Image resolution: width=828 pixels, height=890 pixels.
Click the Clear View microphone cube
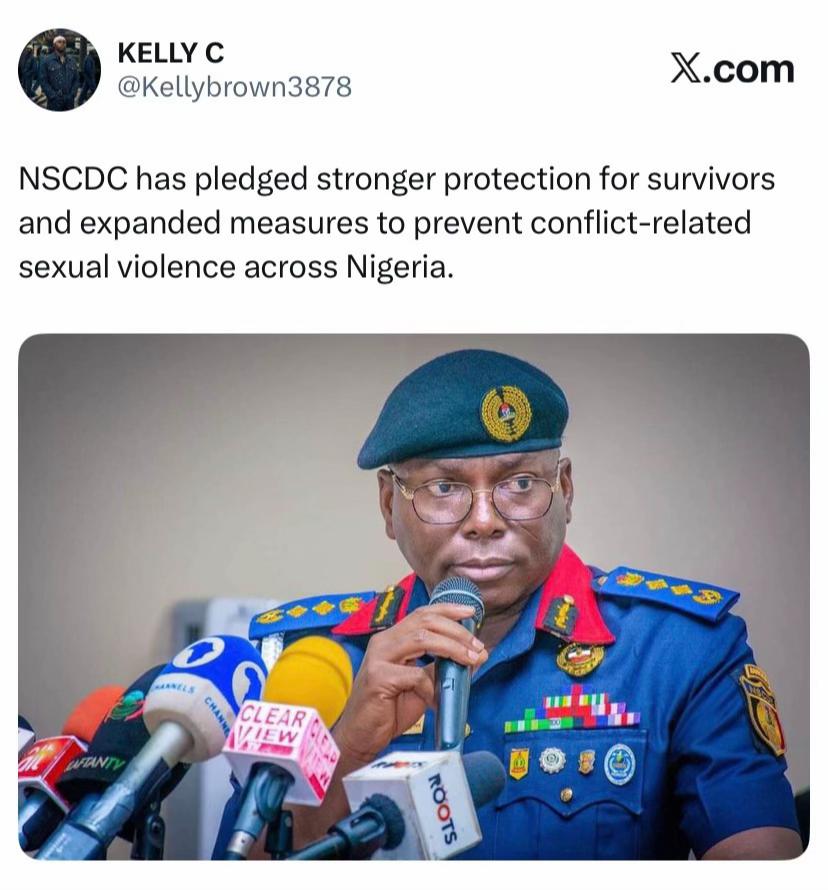pos(281,748)
